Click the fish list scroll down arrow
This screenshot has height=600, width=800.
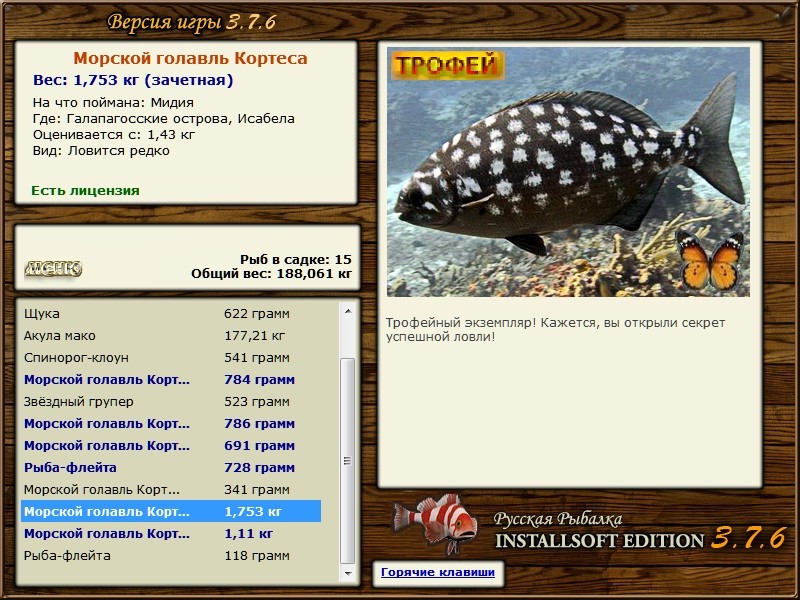pyautogui.click(x=348, y=573)
